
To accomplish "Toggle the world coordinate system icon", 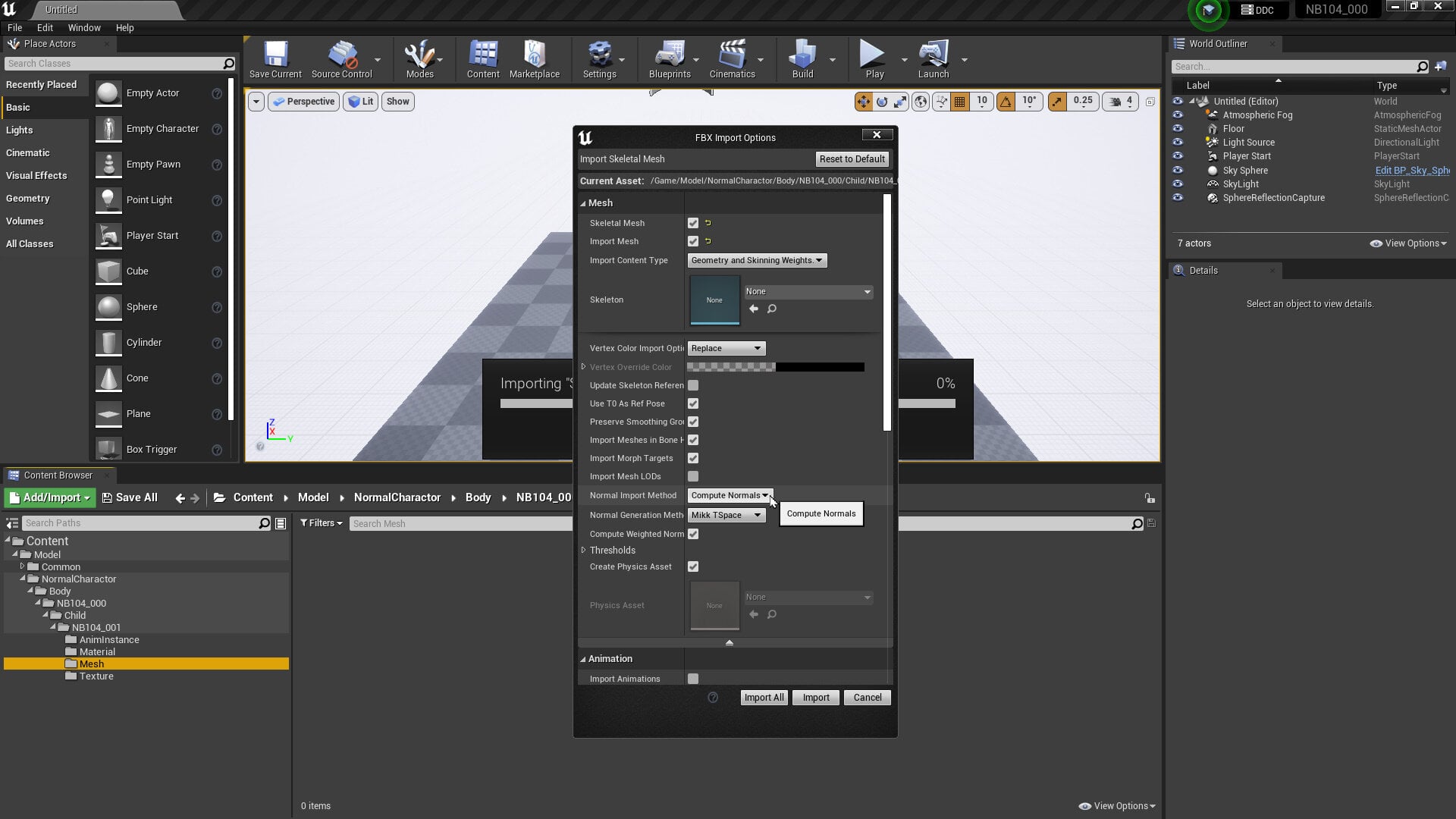I will click(x=921, y=102).
